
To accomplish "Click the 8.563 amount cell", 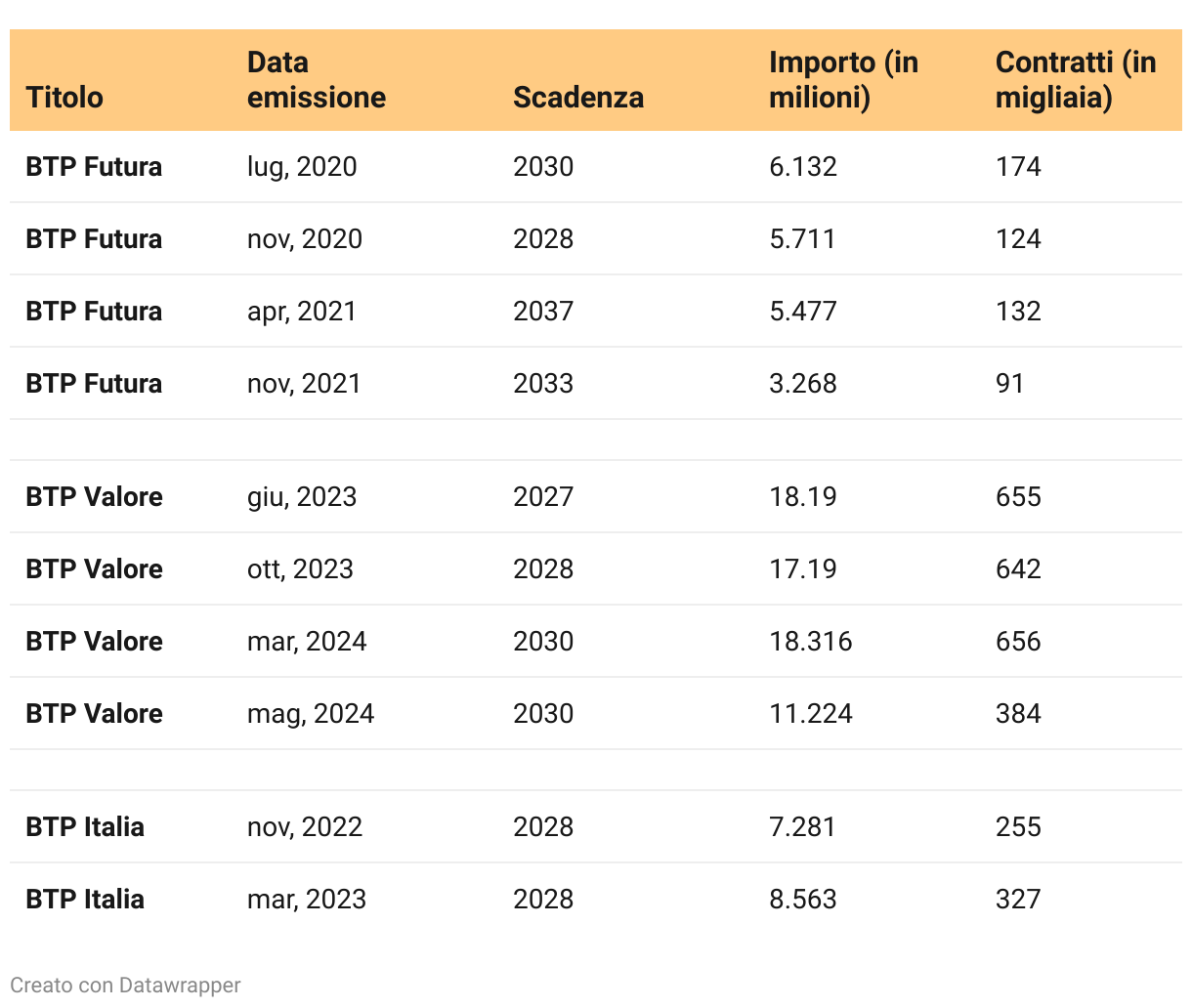I will [x=802, y=900].
